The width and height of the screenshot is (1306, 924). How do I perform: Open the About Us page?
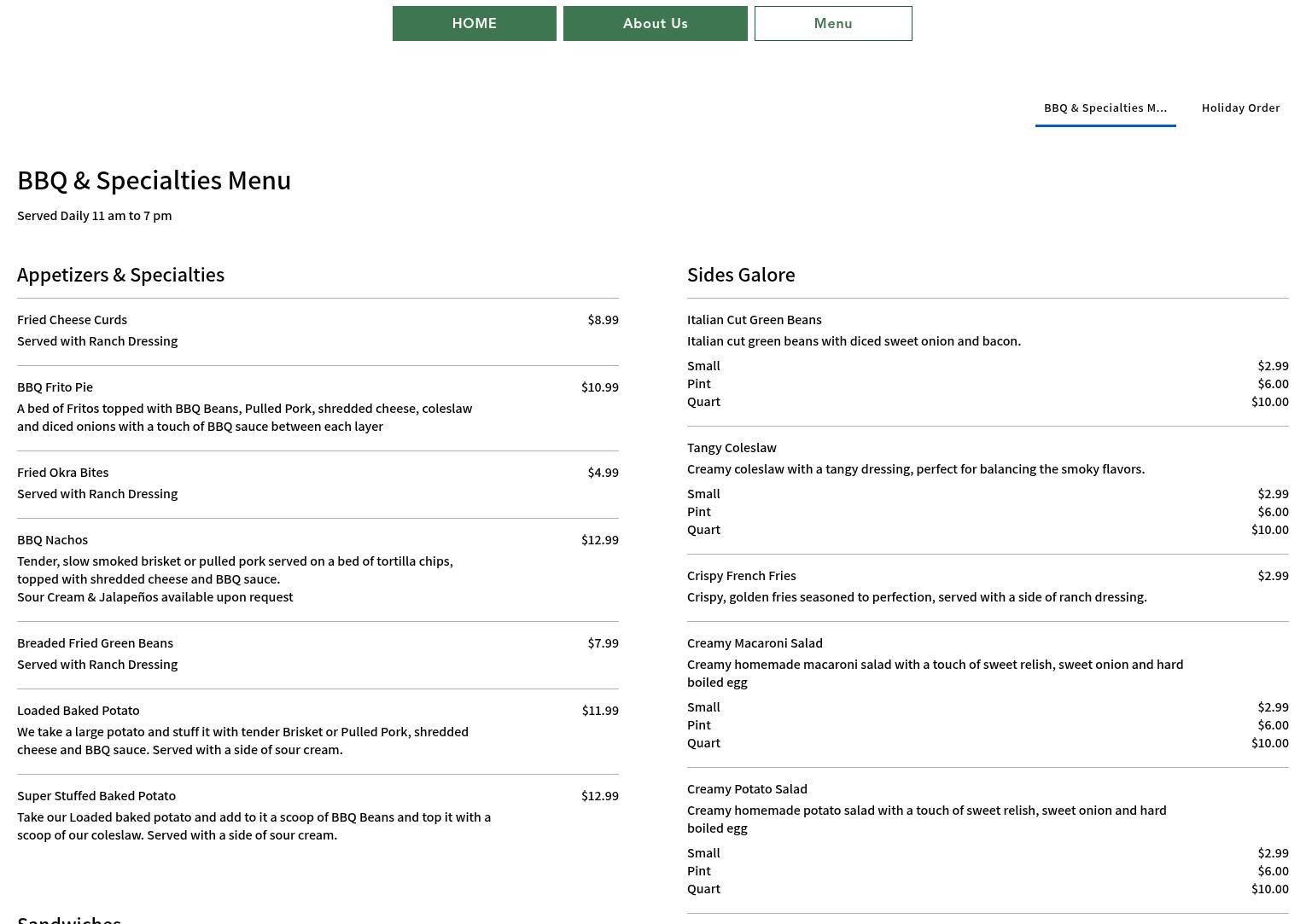655,23
